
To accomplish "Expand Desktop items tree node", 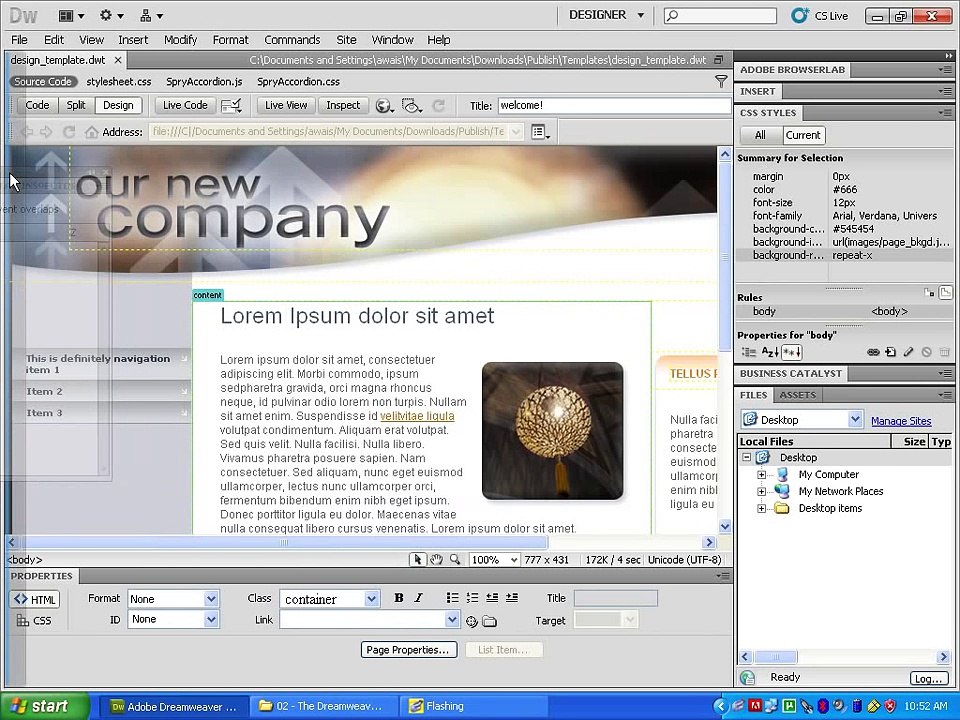I will [761, 508].
